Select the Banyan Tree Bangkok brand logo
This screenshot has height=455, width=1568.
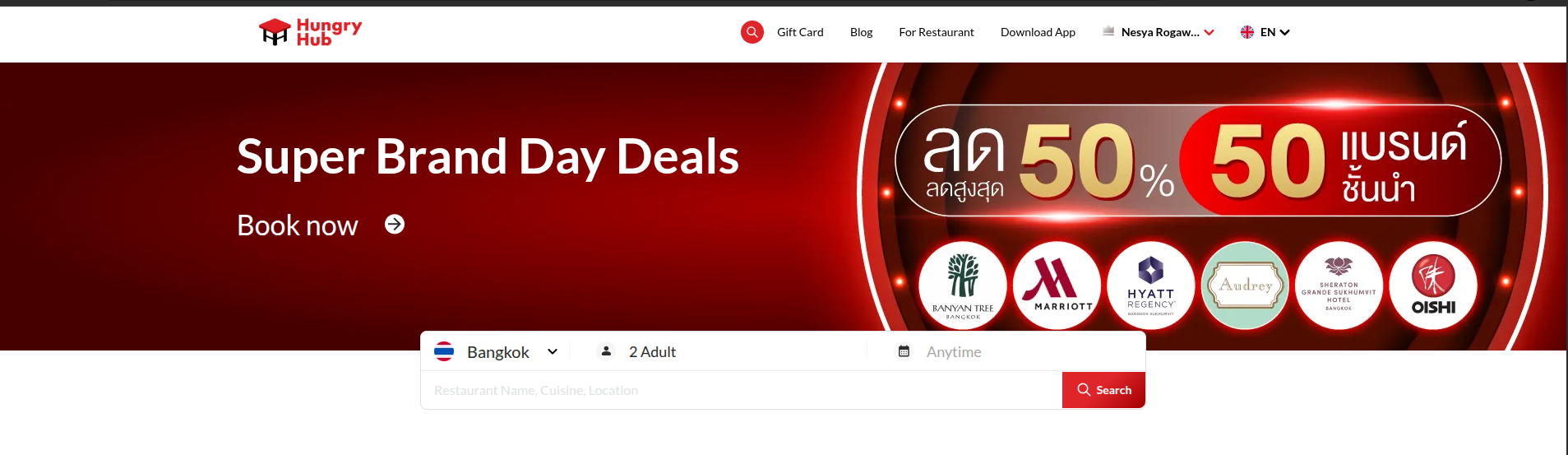point(963,286)
